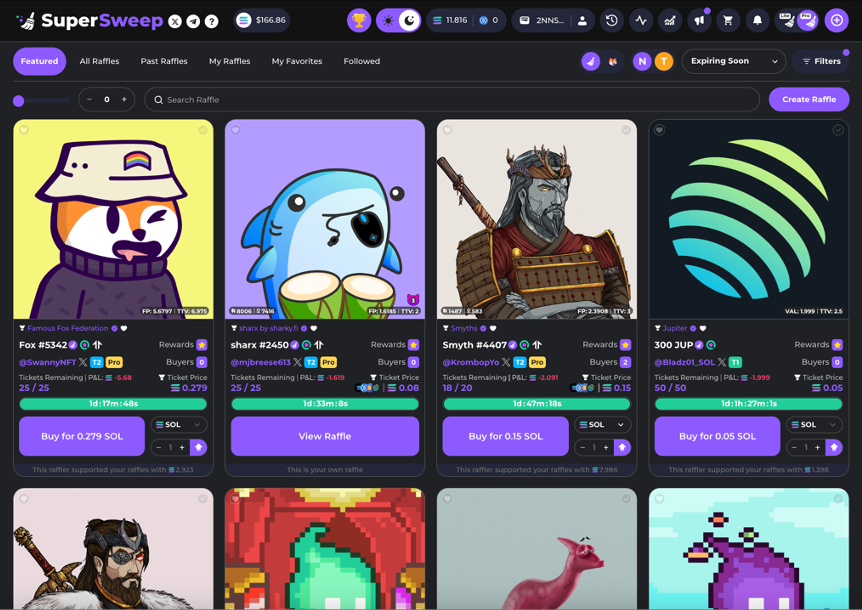This screenshot has width=862, height=610.
Task: Open the megaphone announcements icon
Action: (x=699, y=20)
